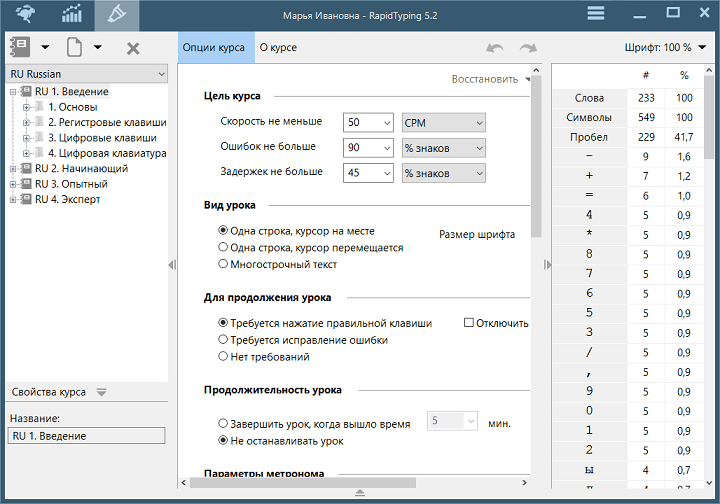Click the undo arrow icon
Screen dimensions: 720x504
click(x=495, y=47)
